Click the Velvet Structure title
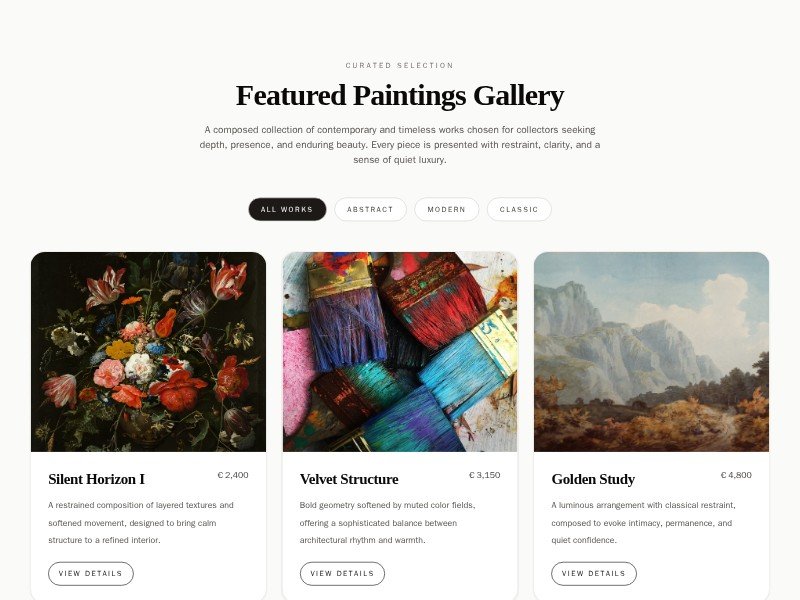The width and height of the screenshot is (800, 600). point(349,479)
